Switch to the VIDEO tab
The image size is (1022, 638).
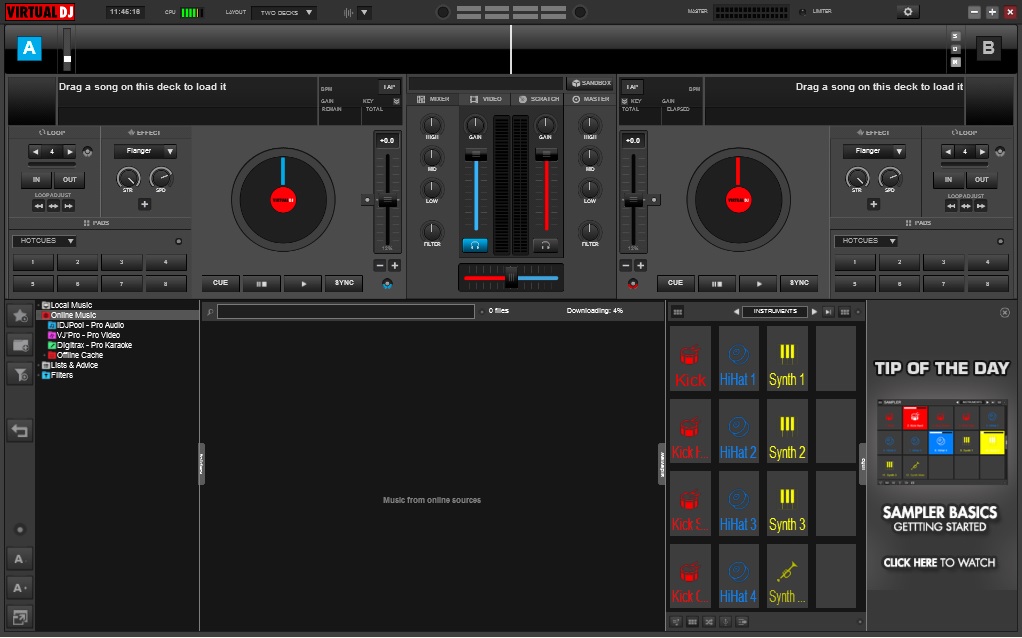(x=486, y=99)
